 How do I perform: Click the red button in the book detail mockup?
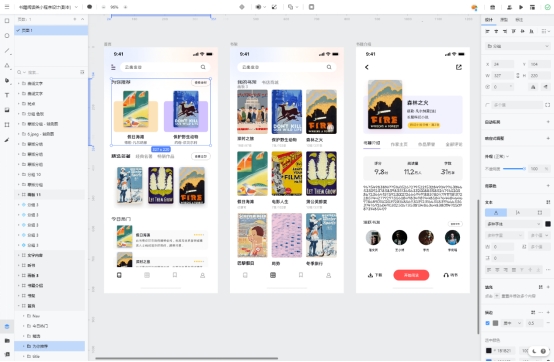411,275
